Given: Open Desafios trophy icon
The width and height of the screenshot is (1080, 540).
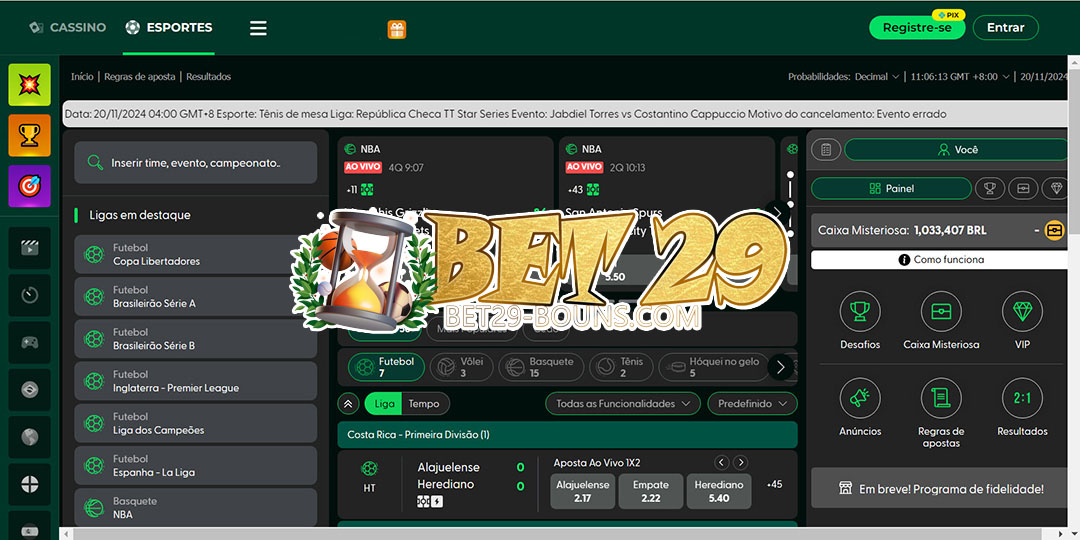Looking at the screenshot, I should click(860, 311).
